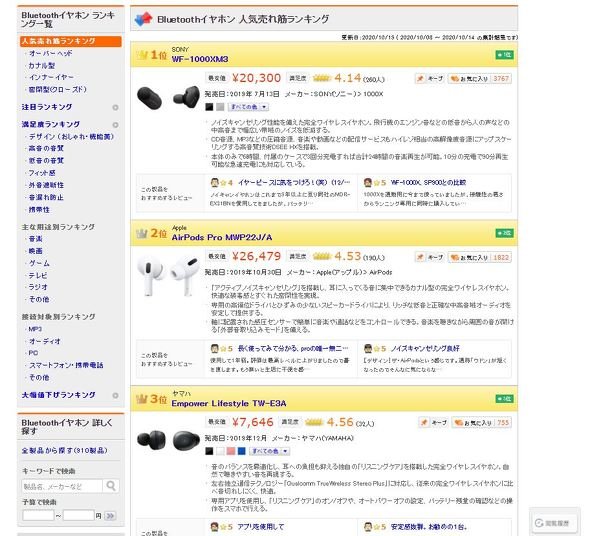Click the Sony WF-1000XM3 earbuds thumbnail
Viewport: 590px width, 536px height.
pos(168,97)
